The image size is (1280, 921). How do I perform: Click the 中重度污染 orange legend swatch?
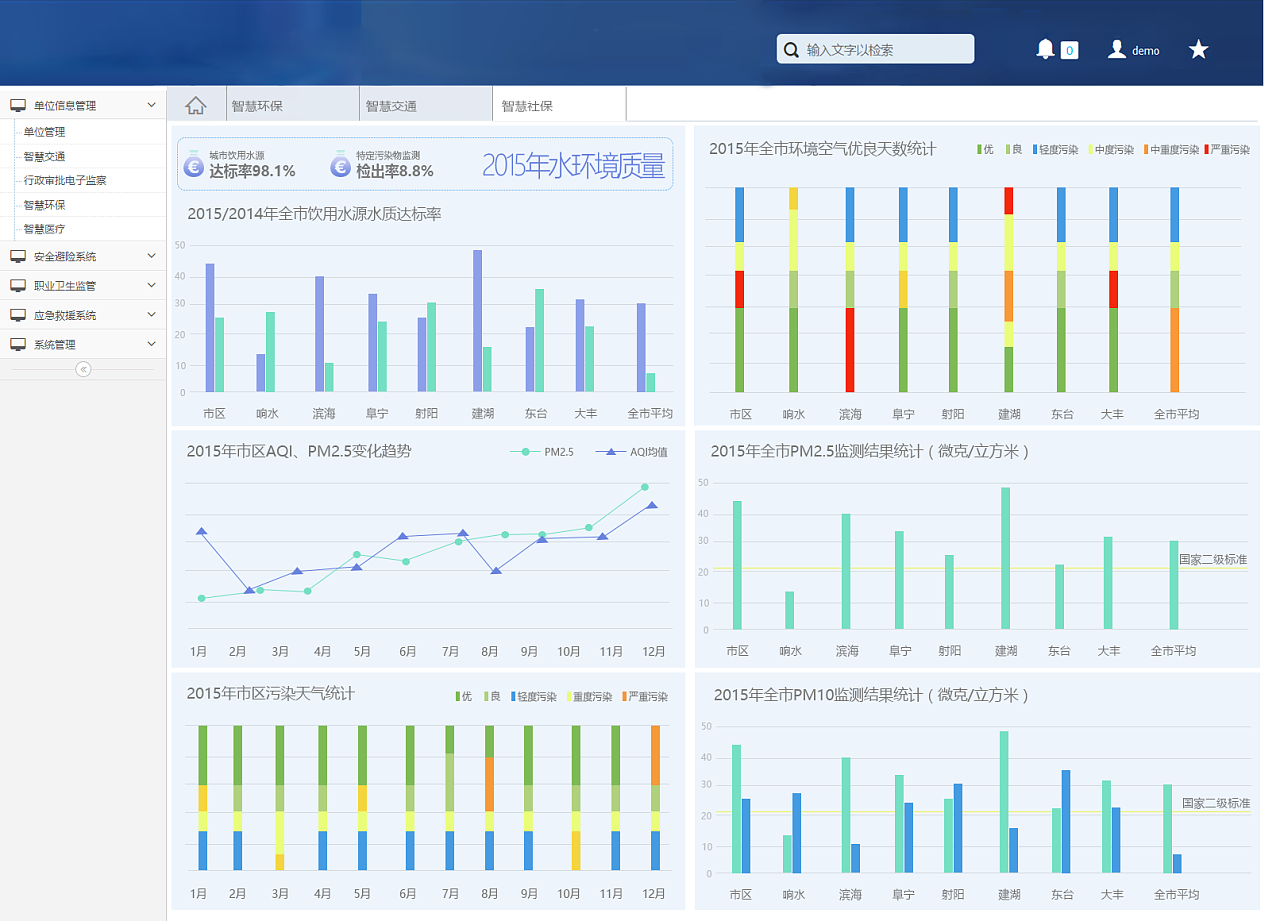(1146, 150)
